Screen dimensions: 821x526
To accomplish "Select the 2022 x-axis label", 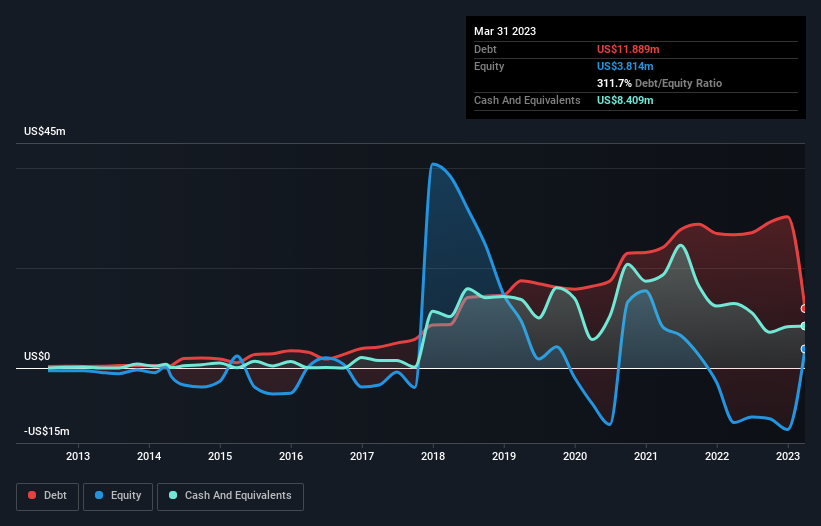I will point(717,456).
